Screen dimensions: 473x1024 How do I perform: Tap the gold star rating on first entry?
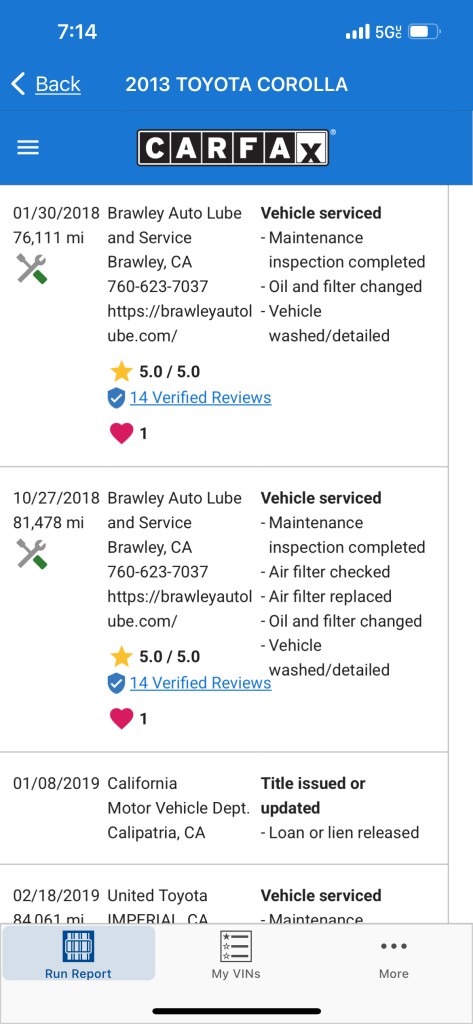coord(122,372)
